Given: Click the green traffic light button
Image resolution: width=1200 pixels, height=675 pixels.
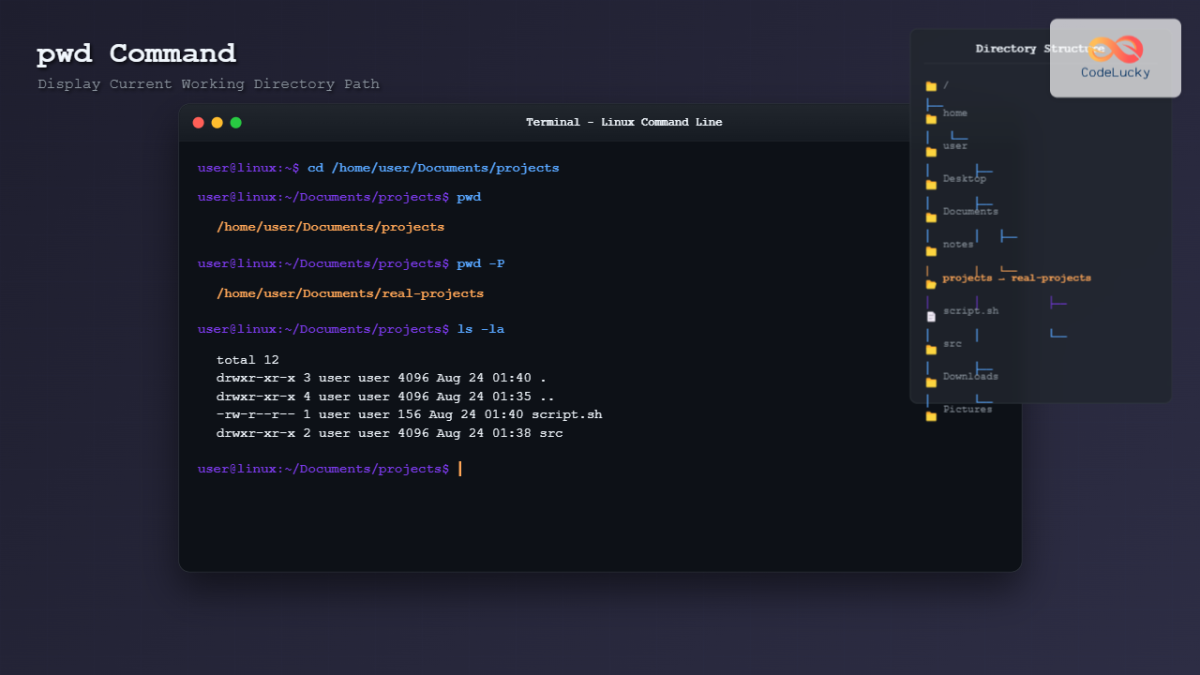Looking at the screenshot, I should (236, 122).
